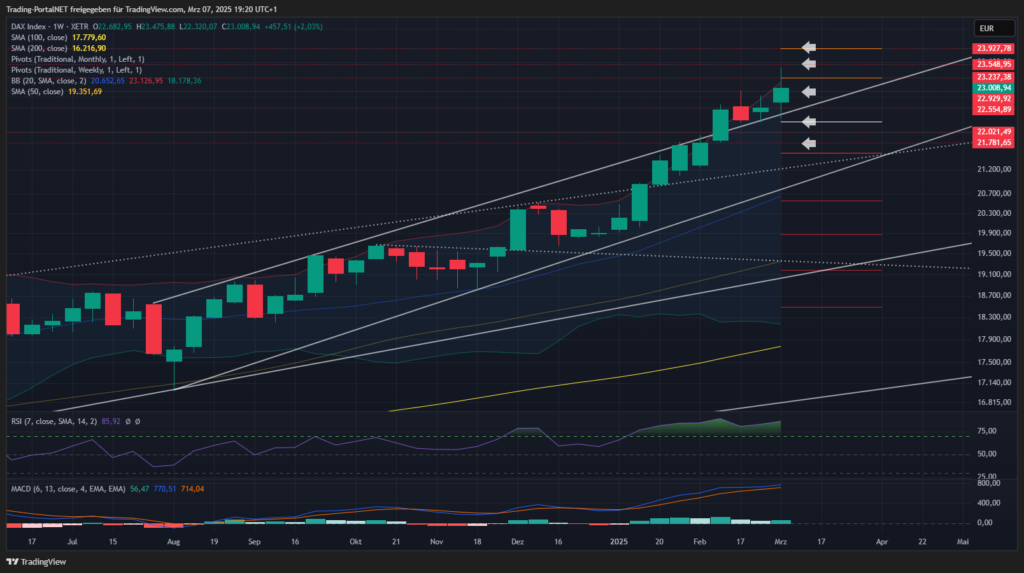Select the SMA (200, close) indicator legend

tap(39, 48)
